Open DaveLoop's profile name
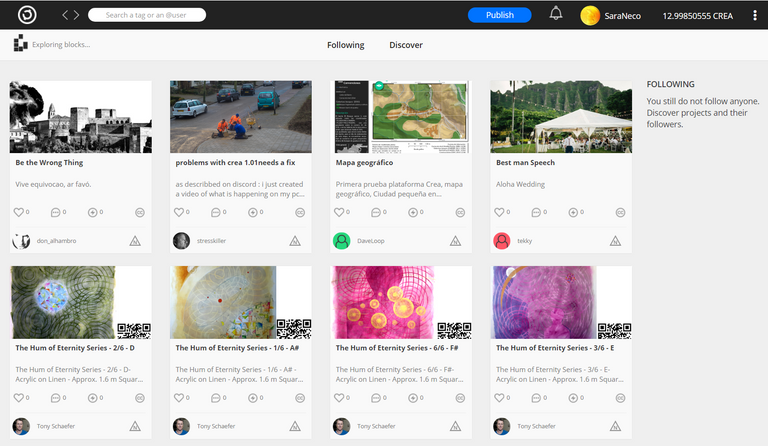Screen dimensions: 768x446 pos(371,241)
